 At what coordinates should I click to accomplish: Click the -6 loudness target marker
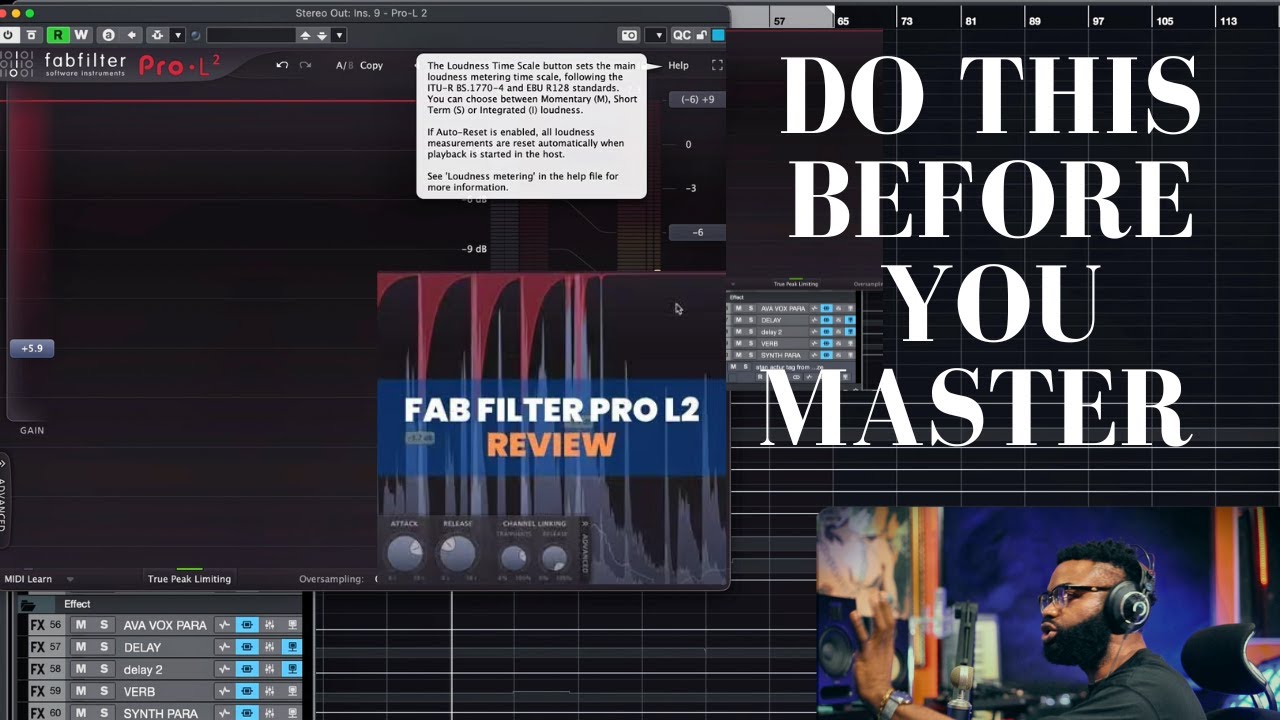697,232
